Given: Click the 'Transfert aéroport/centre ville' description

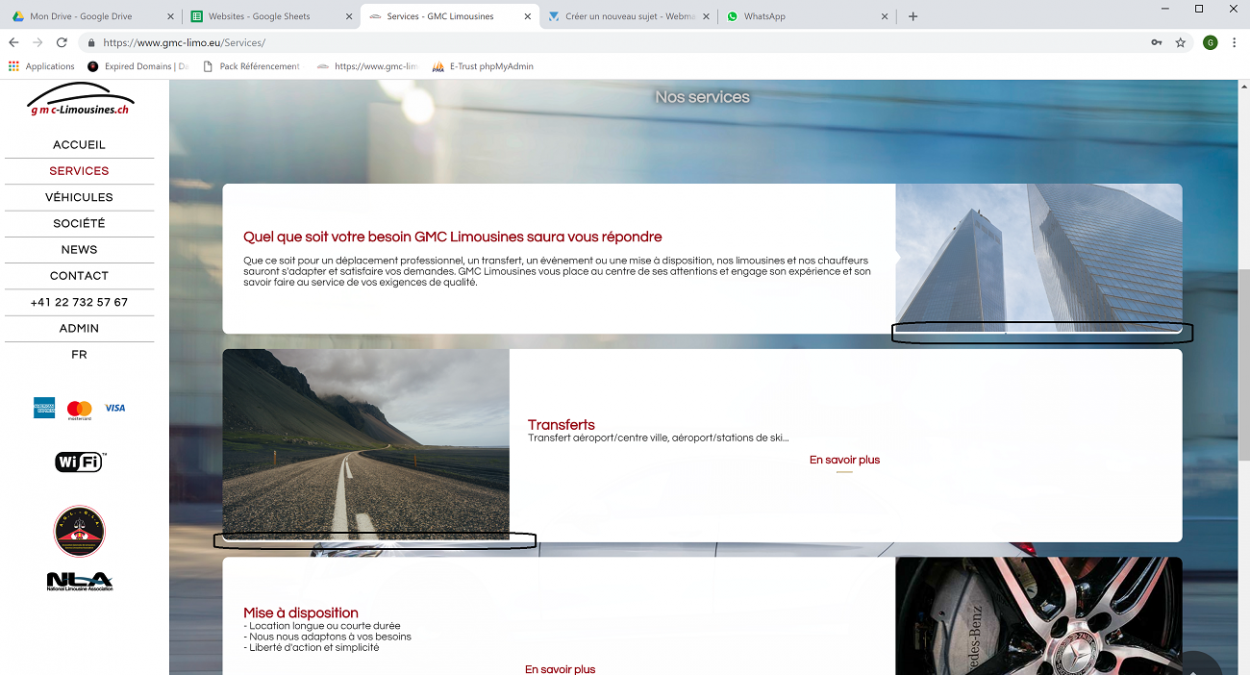Looking at the screenshot, I should click(x=658, y=438).
